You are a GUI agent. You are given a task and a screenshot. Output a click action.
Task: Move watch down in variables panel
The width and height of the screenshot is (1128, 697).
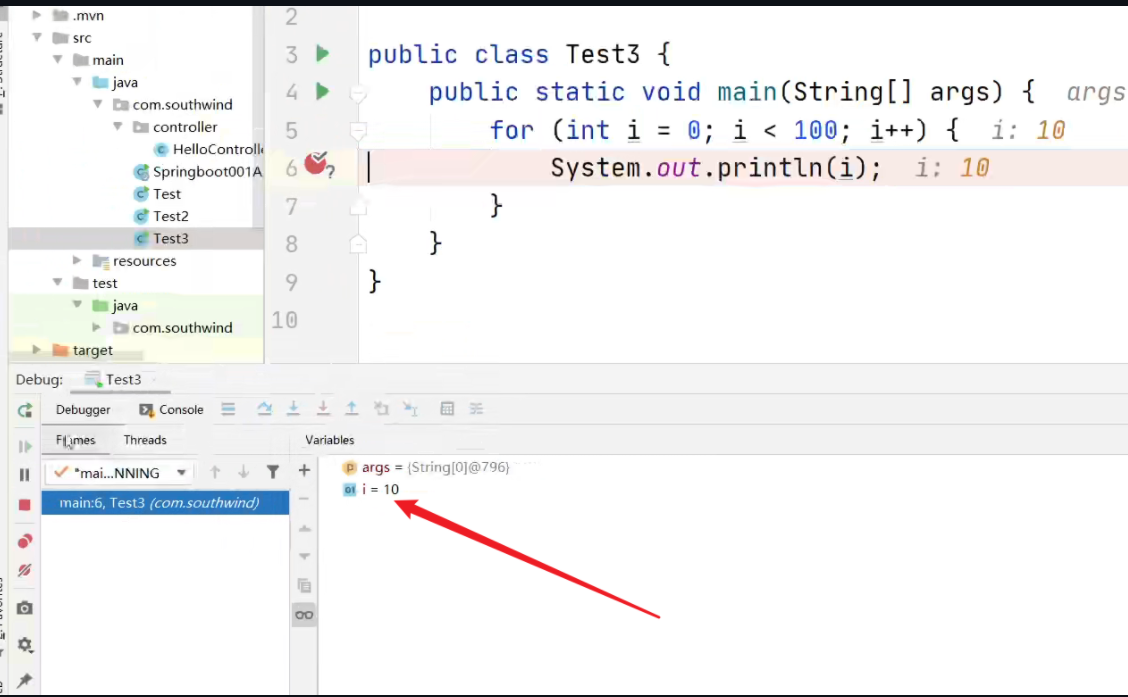tap(304, 557)
